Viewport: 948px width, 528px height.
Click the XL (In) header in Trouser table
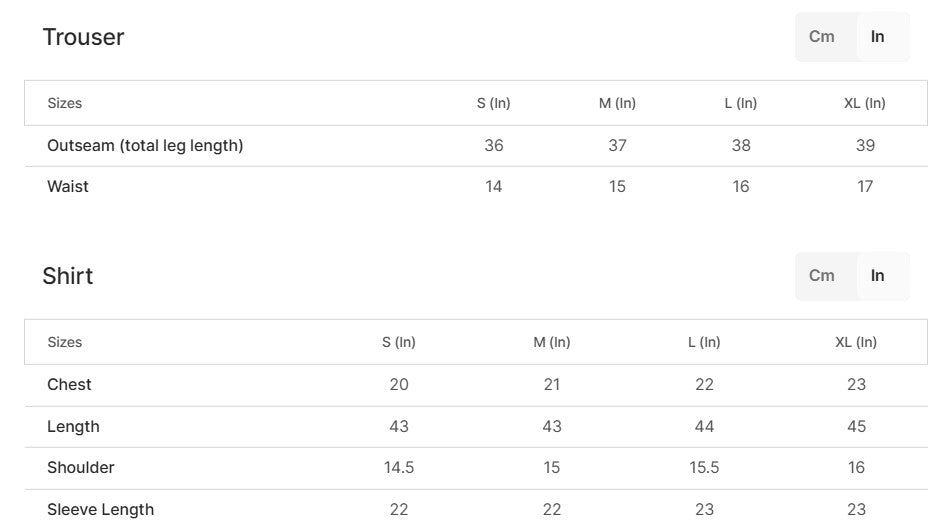pyautogui.click(x=865, y=103)
